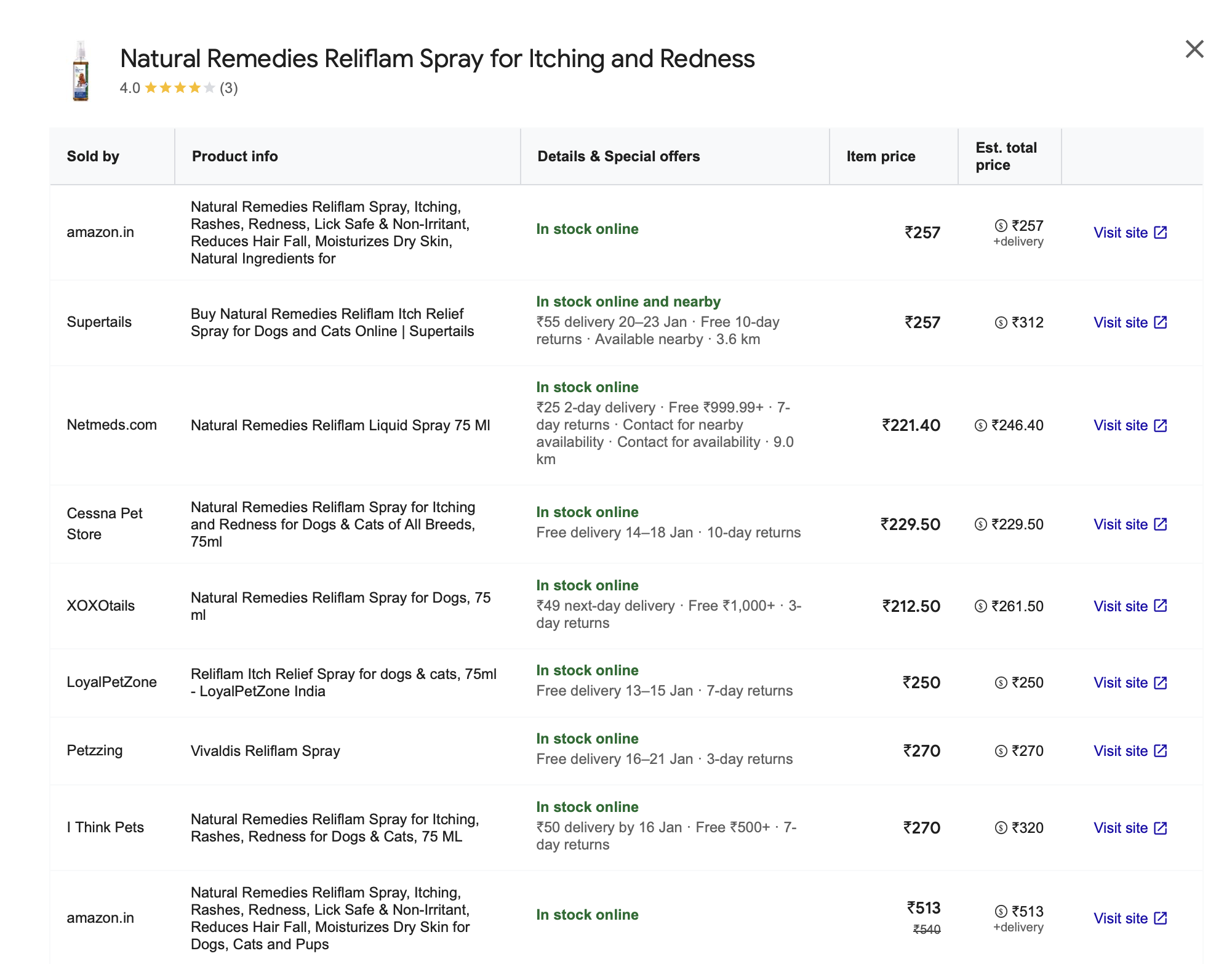This screenshot has width=1232, height=964.
Task: Click the total price info icon beside ₹312
Action: pyautogui.click(x=1001, y=323)
